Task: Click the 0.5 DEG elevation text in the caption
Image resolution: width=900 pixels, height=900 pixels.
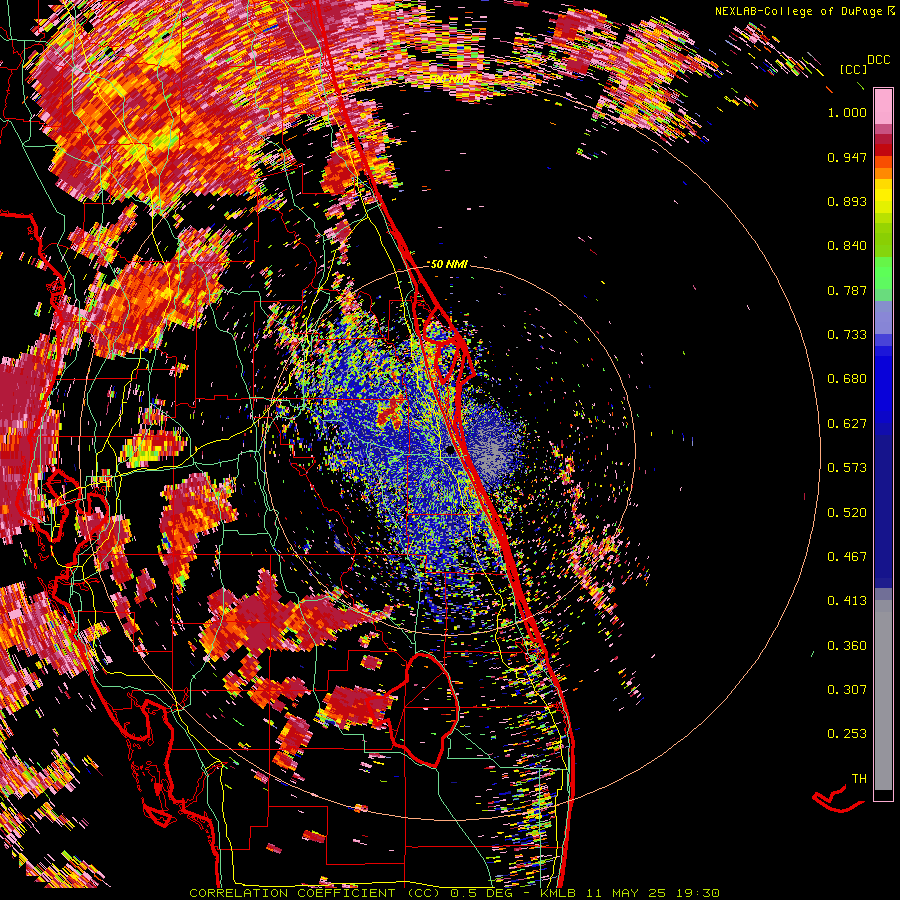Action: [481, 893]
